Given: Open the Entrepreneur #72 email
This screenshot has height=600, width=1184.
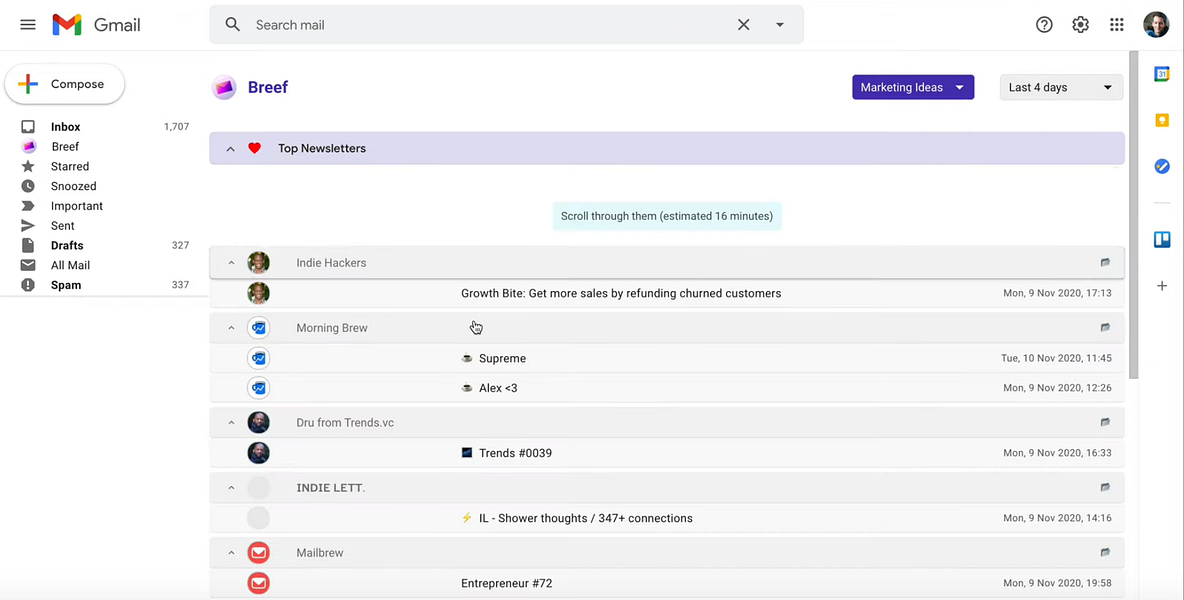Looking at the screenshot, I should pos(667,583).
